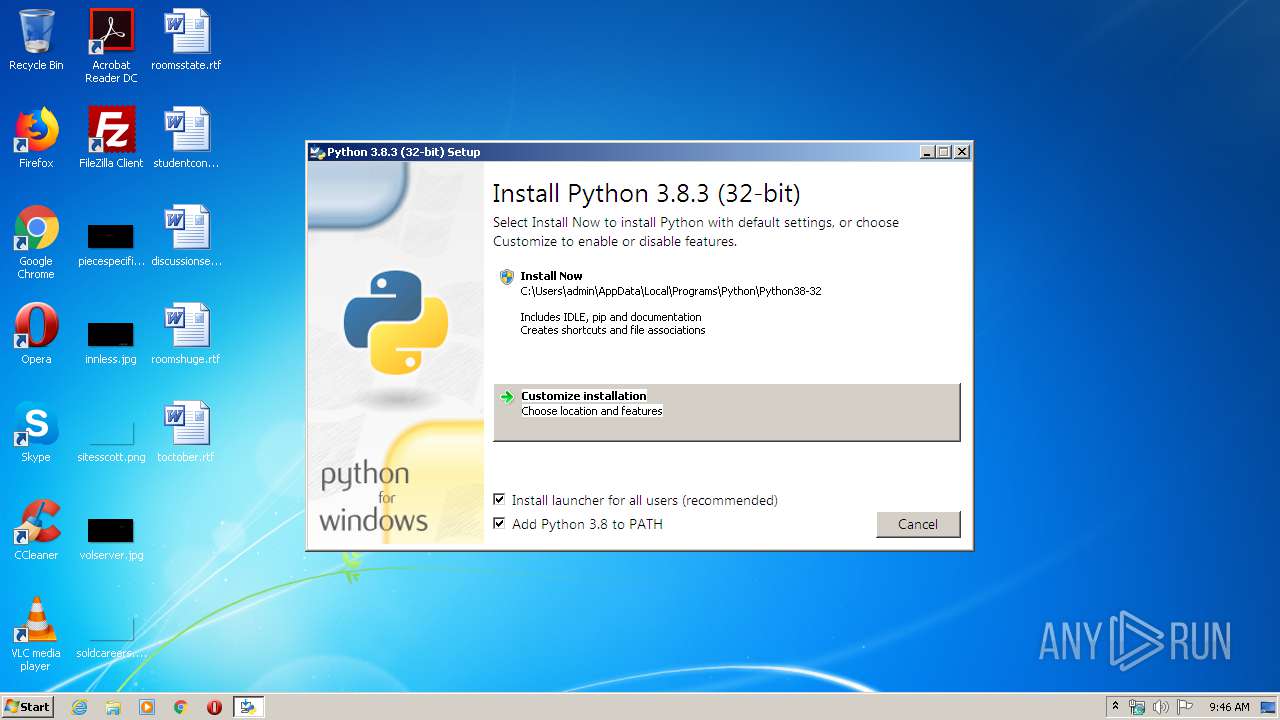
Task: Launch CCleaner desktop shortcut
Action: 36,530
